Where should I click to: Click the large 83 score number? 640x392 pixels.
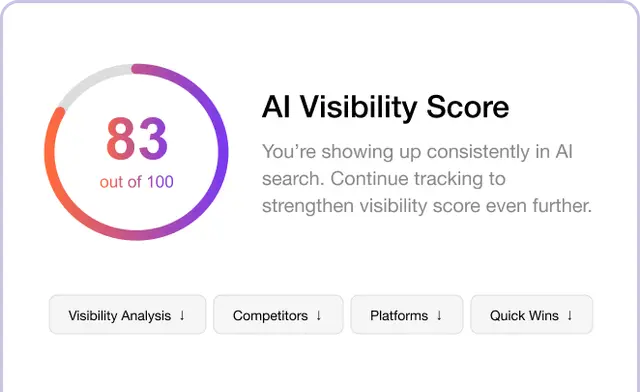(137, 138)
